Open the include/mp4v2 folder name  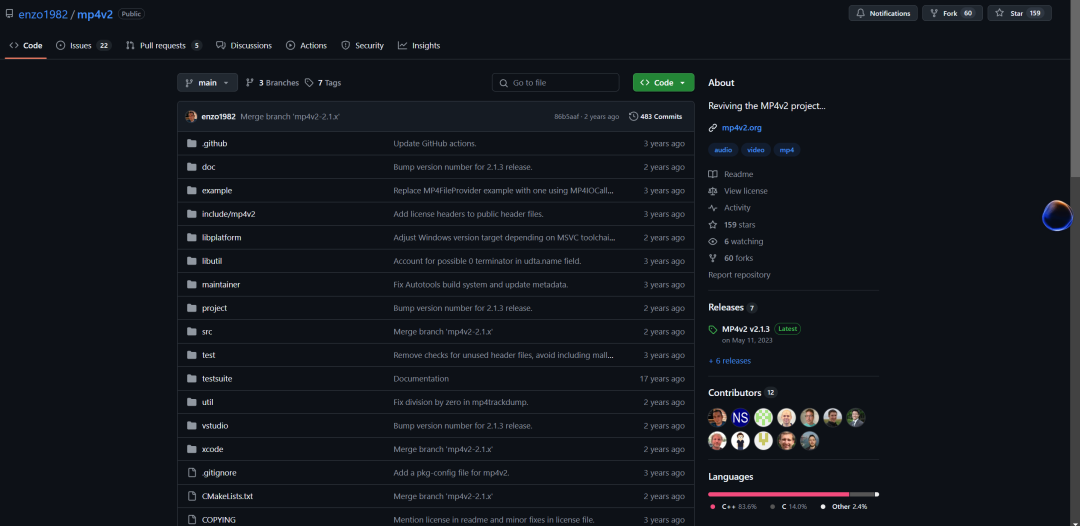click(229, 214)
